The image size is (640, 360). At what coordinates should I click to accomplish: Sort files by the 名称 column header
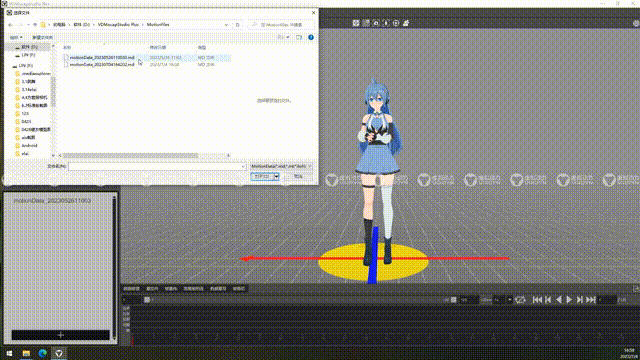(67, 48)
